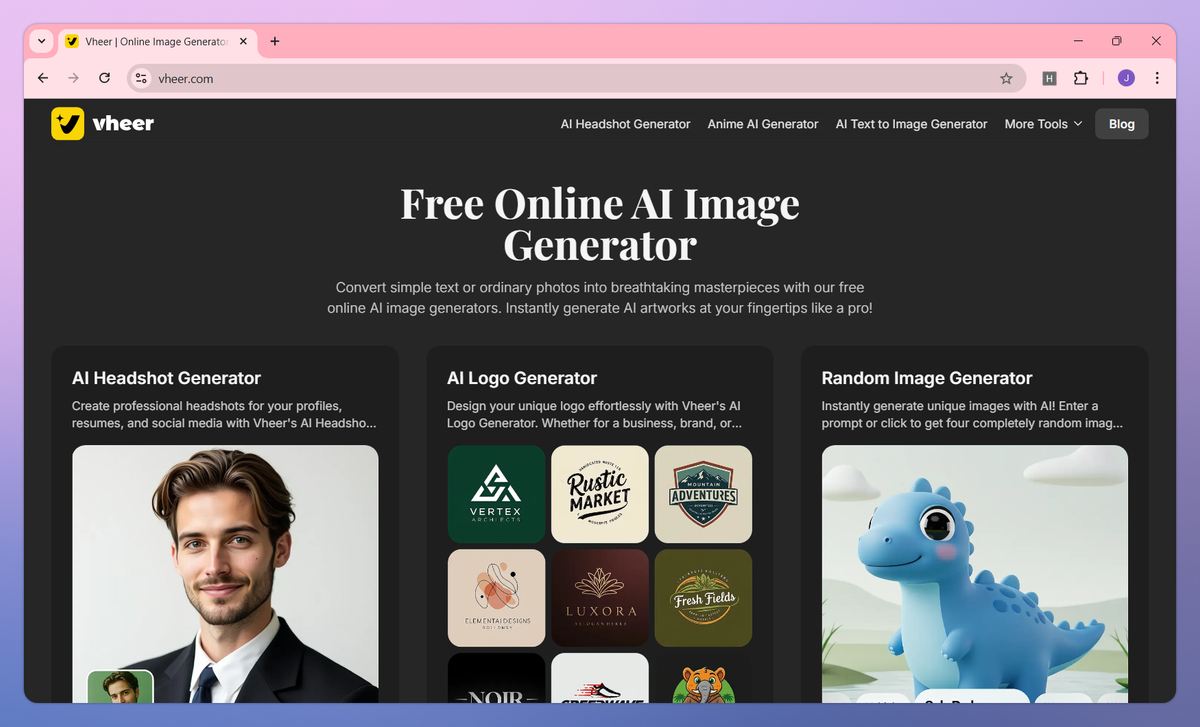
Task: Open the Random Image Generator card title
Action: click(x=927, y=378)
